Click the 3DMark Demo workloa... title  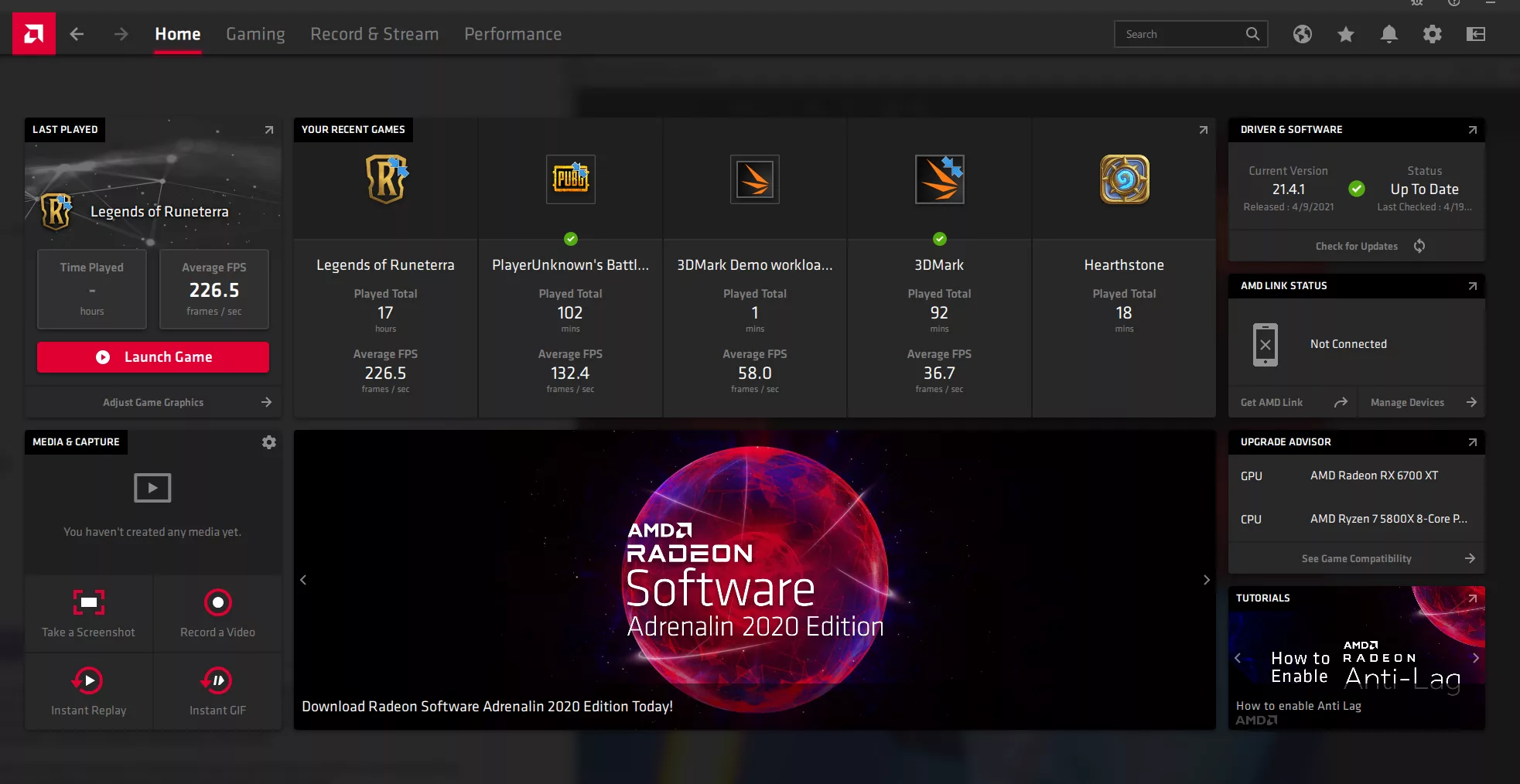[x=755, y=265]
